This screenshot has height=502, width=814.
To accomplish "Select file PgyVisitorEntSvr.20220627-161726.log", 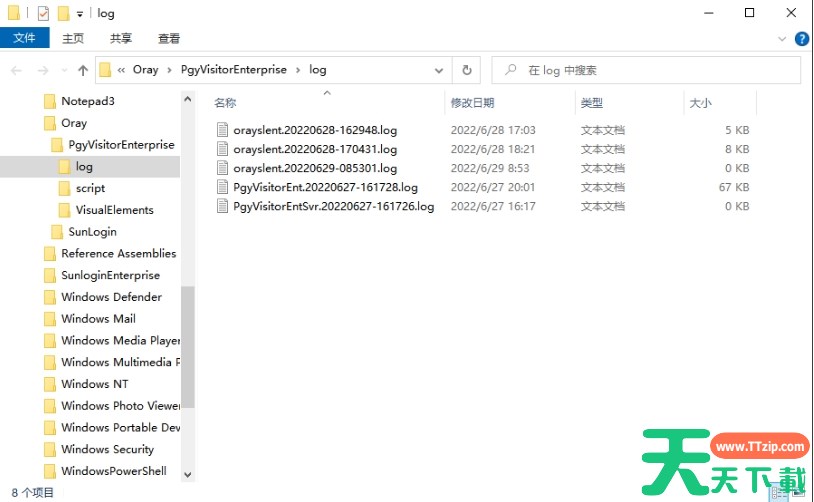I will tap(334, 206).
